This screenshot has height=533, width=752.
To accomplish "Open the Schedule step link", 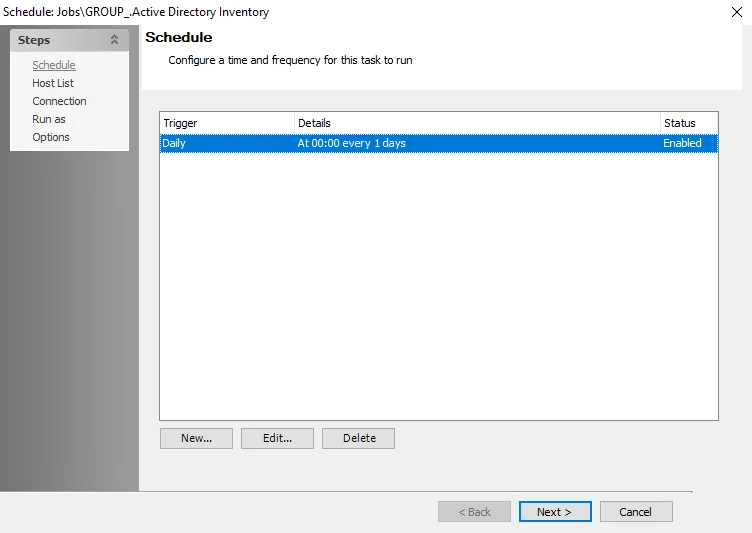I will pos(54,65).
